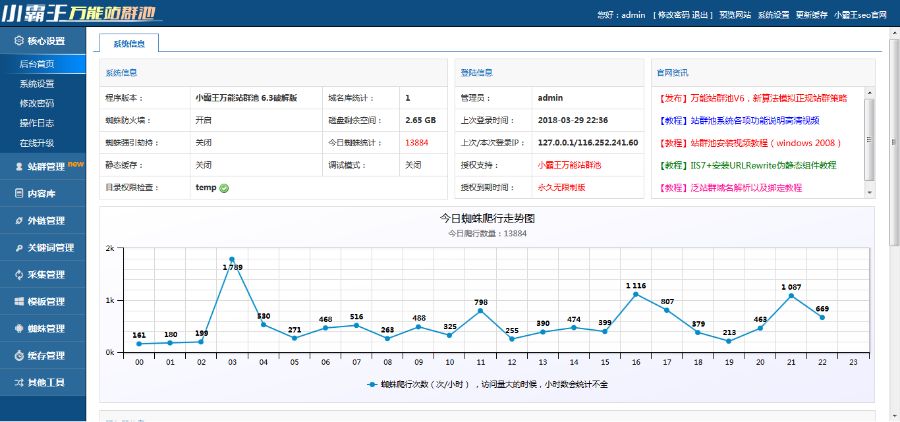Click the 2018-03-29 22:36 login time

[x=573, y=121]
